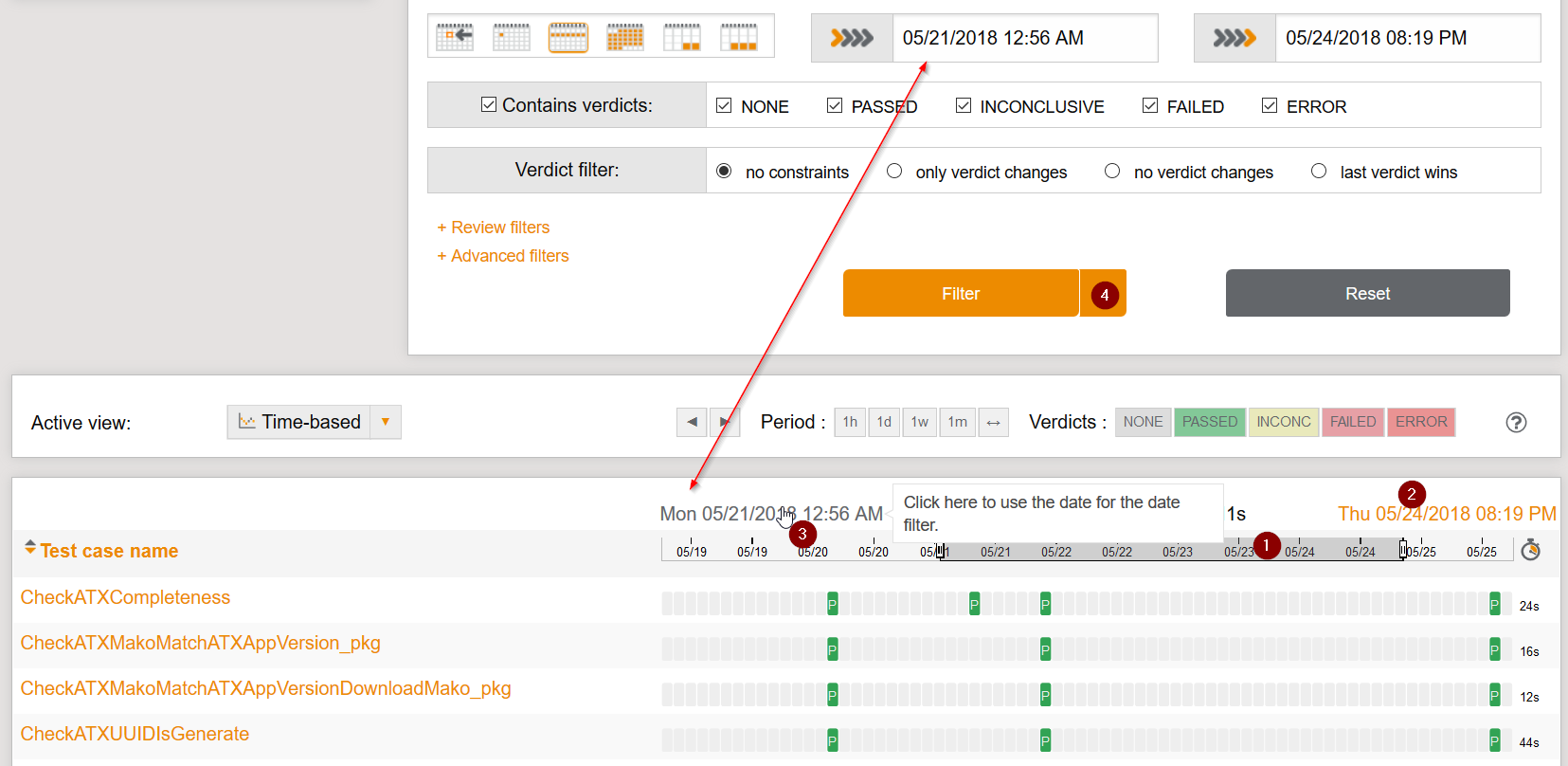The image size is (1568, 766).
Task: Open the CheckATXCompleteness test case link
Action: [125, 597]
